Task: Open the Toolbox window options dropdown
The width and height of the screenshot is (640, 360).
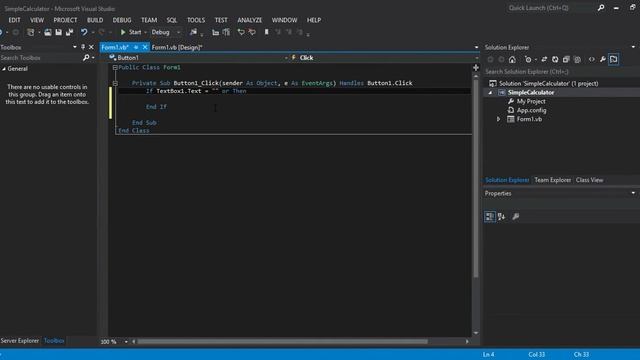Action: (75, 47)
